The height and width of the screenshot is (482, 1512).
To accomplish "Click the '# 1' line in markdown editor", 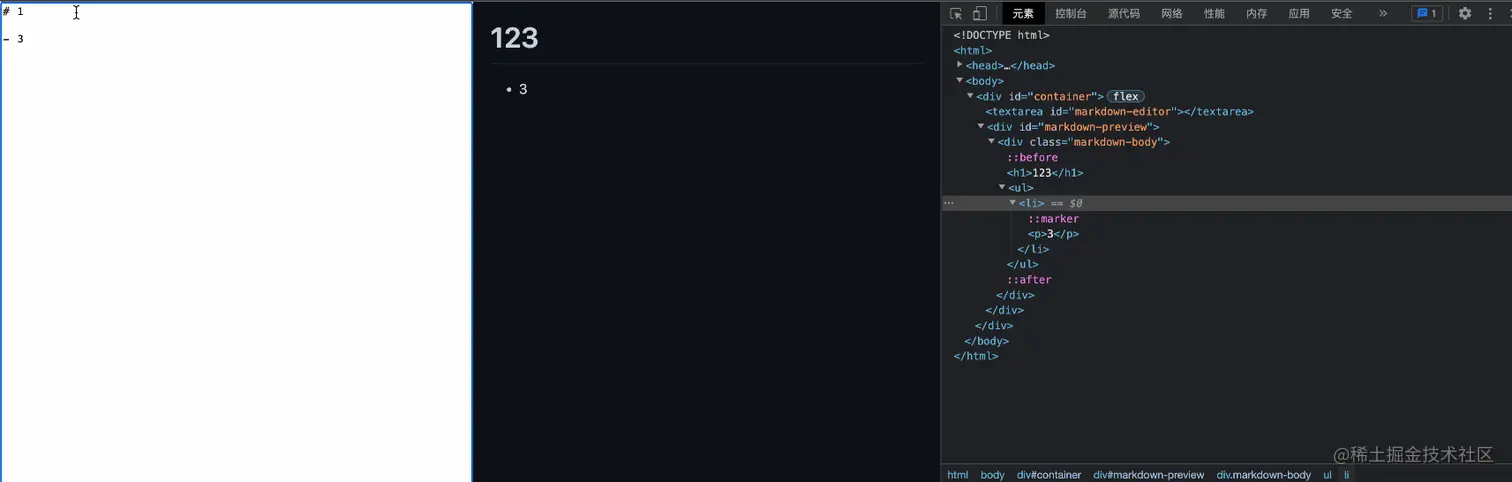I will coord(13,11).
